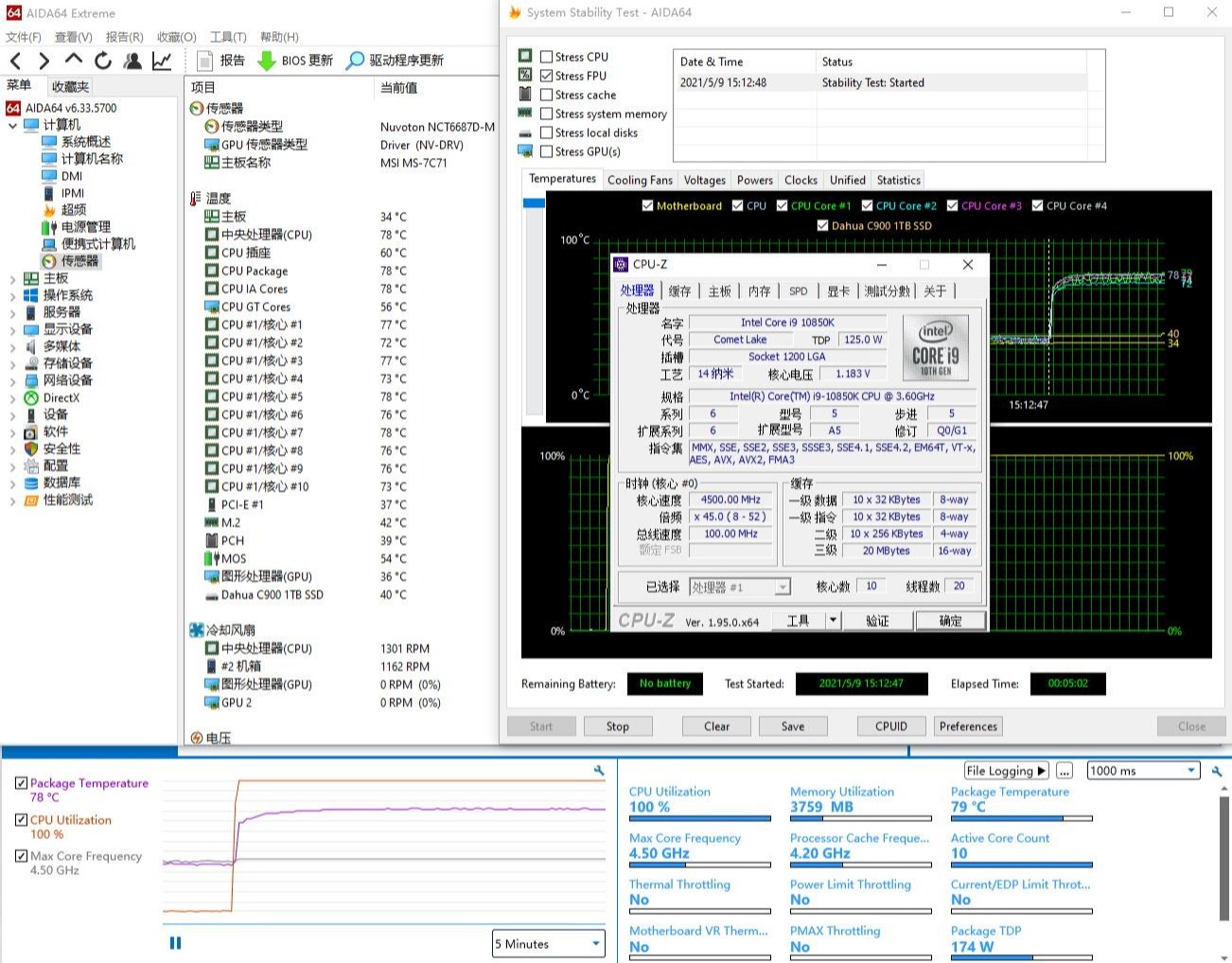The image size is (1232, 963).
Task: Click the Stop button in stability test
Action: pyautogui.click(x=617, y=727)
